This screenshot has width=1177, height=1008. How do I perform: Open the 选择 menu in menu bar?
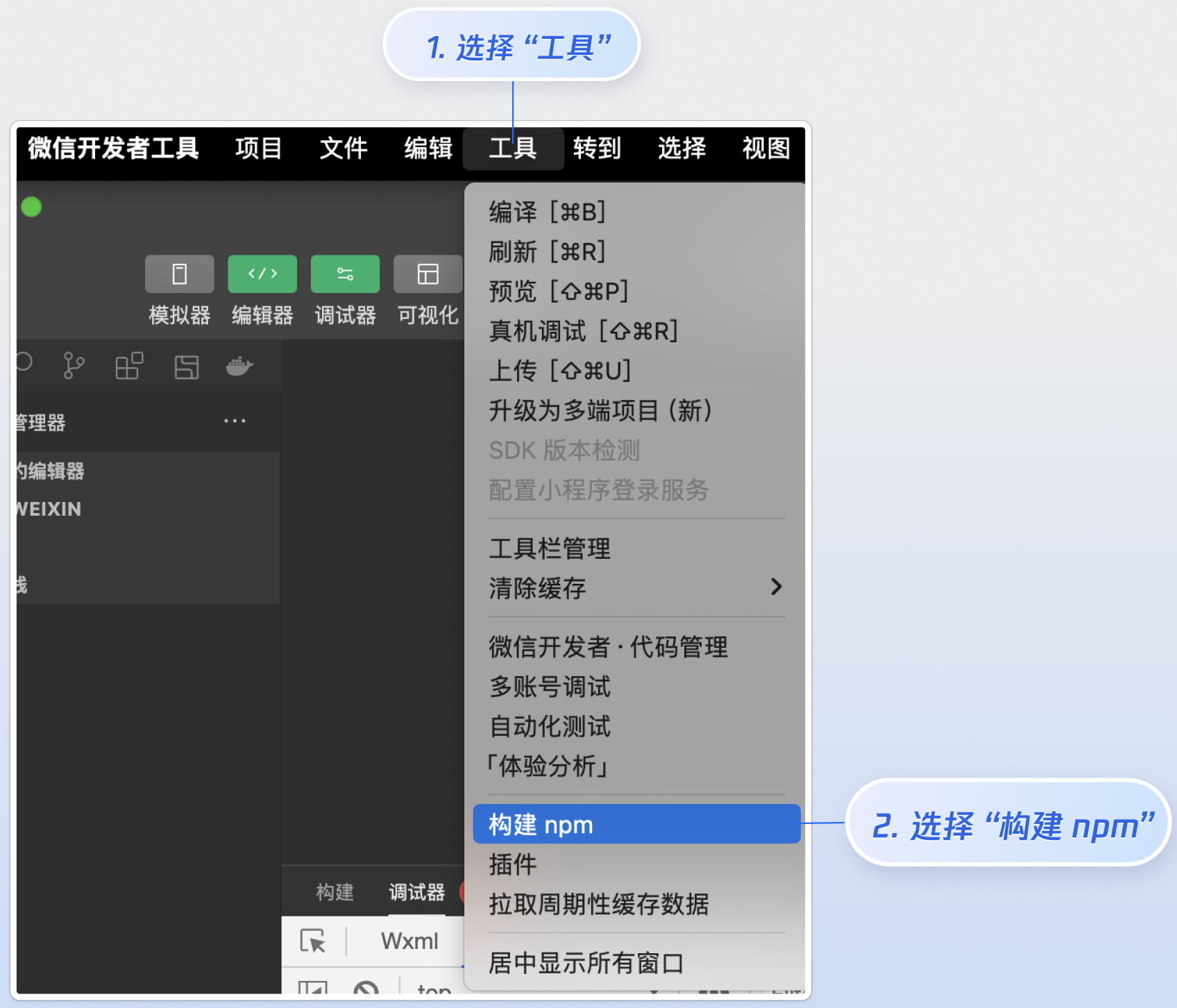click(x=681, y=148)
